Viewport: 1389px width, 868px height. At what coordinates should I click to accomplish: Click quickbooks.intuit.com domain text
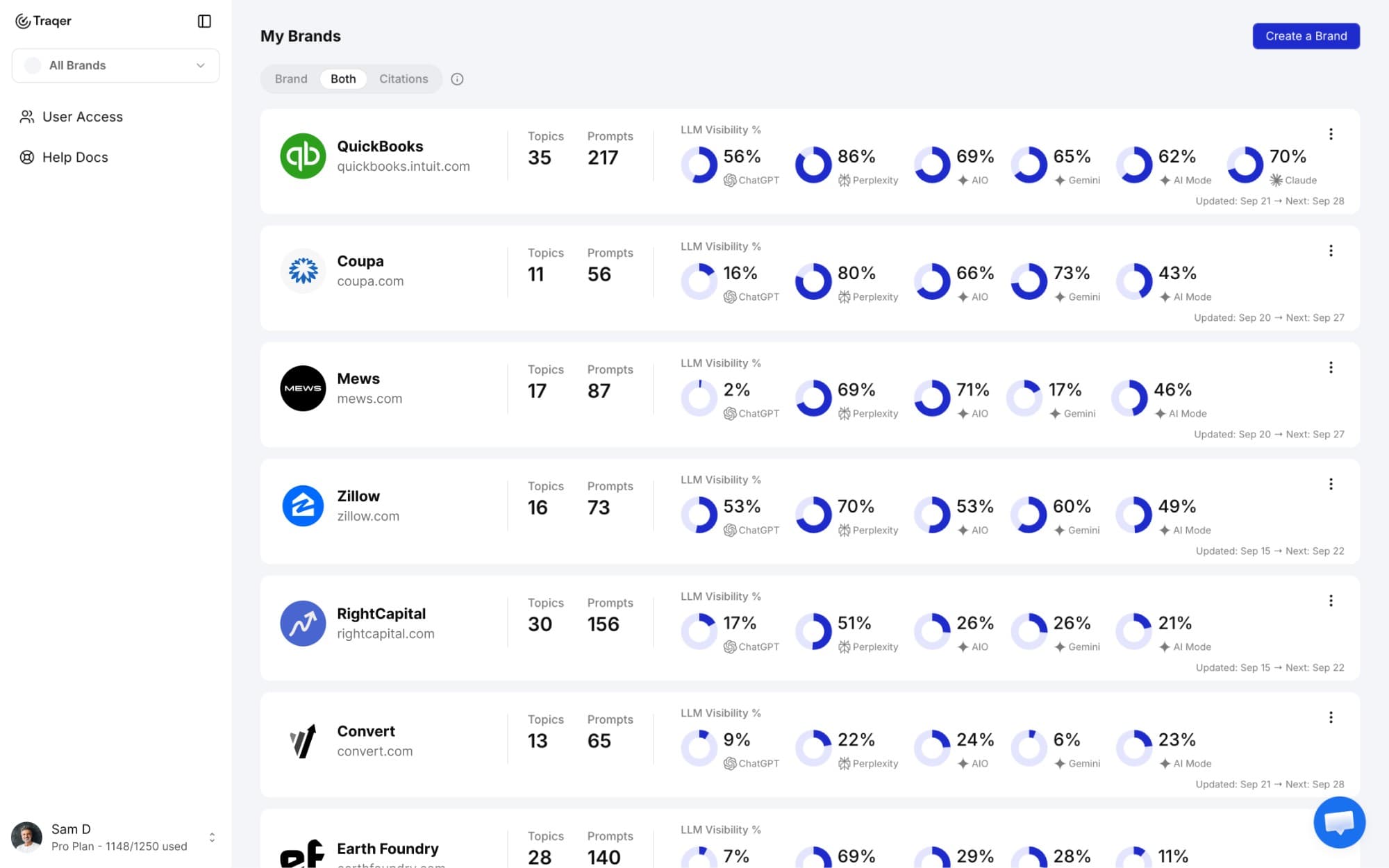(404, 167)
